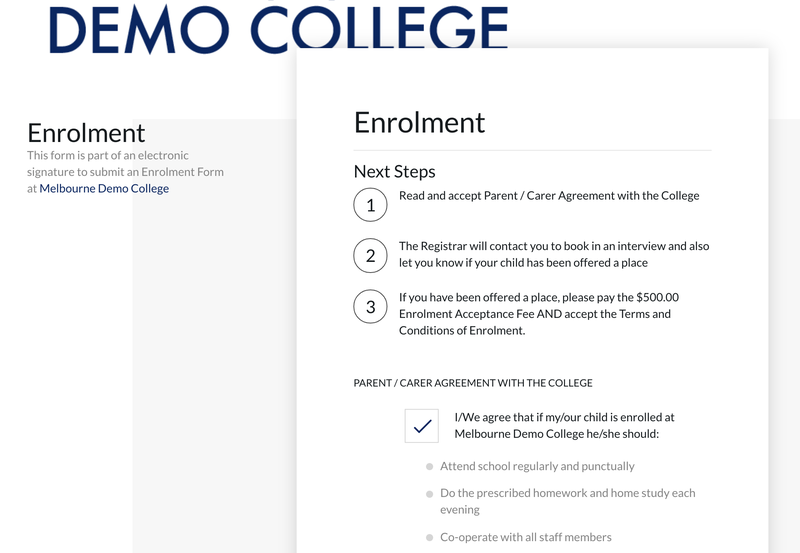Click the Registrar interview booking step text
800x553 pixels.
[x=554, y=254]
